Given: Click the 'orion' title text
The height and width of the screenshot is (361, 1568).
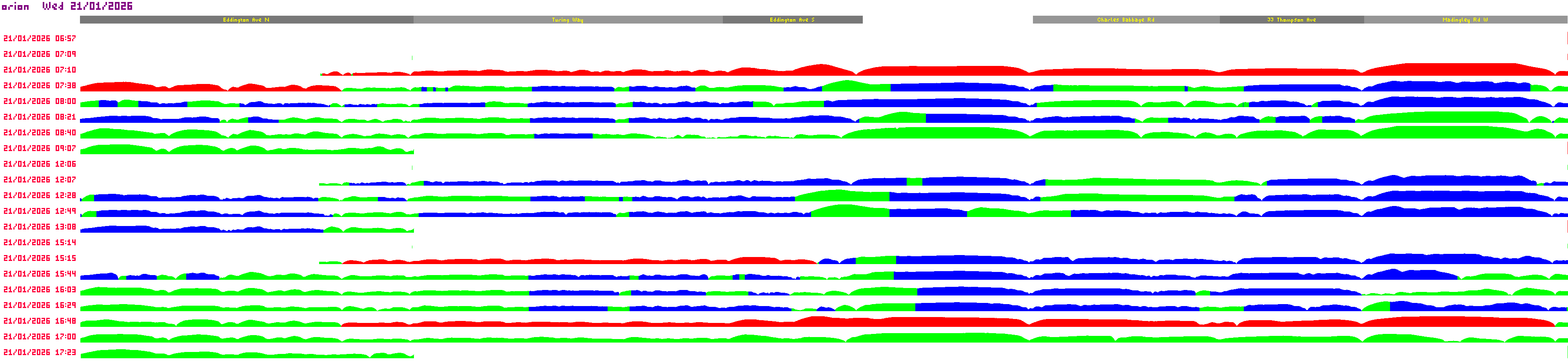Looking at the screenshot, I should click(x=16, y=6).
